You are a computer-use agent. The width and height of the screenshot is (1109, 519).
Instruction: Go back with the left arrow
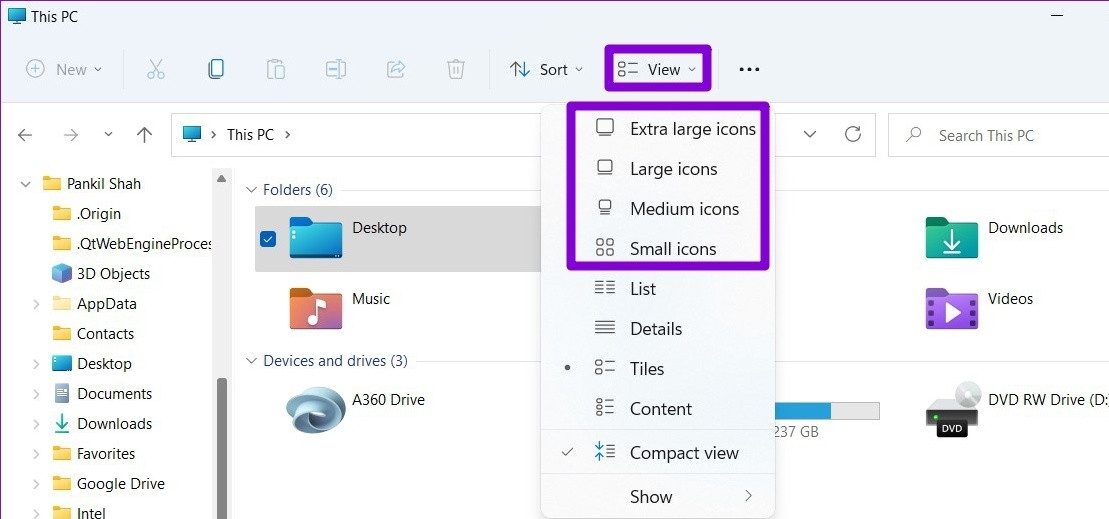coord(25,135)
